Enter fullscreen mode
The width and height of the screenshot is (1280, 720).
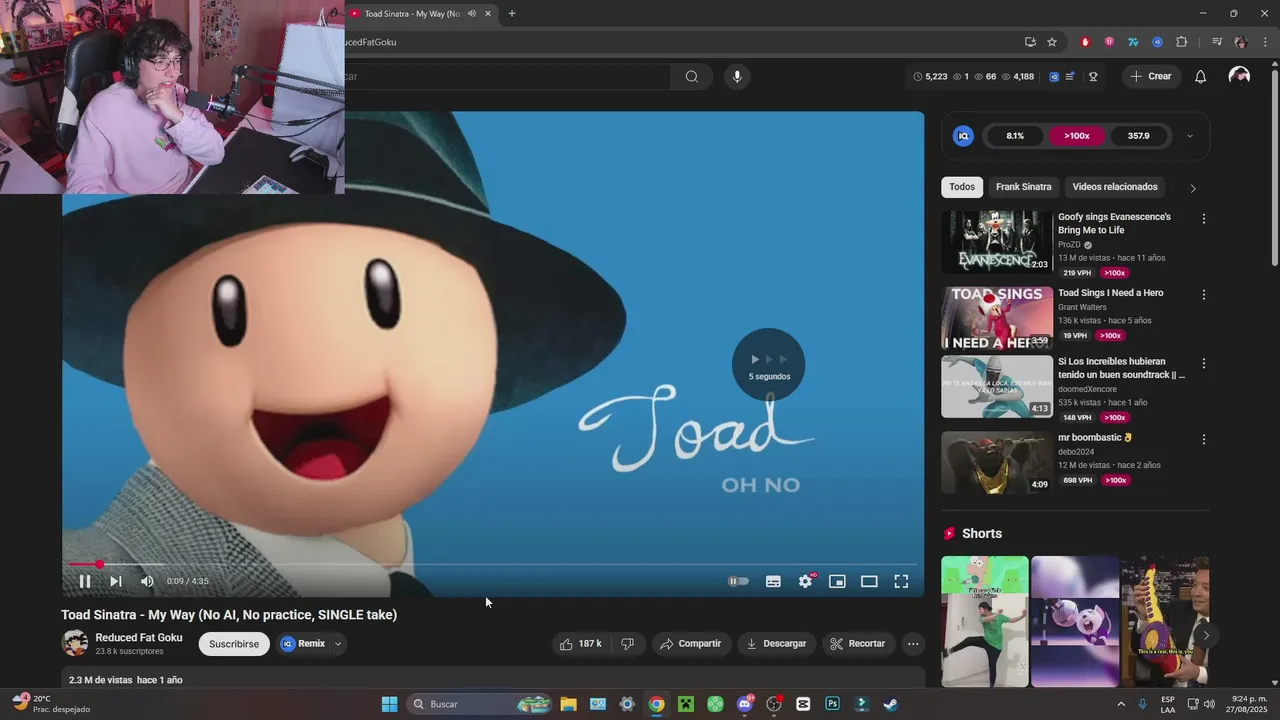click(901, 581)
